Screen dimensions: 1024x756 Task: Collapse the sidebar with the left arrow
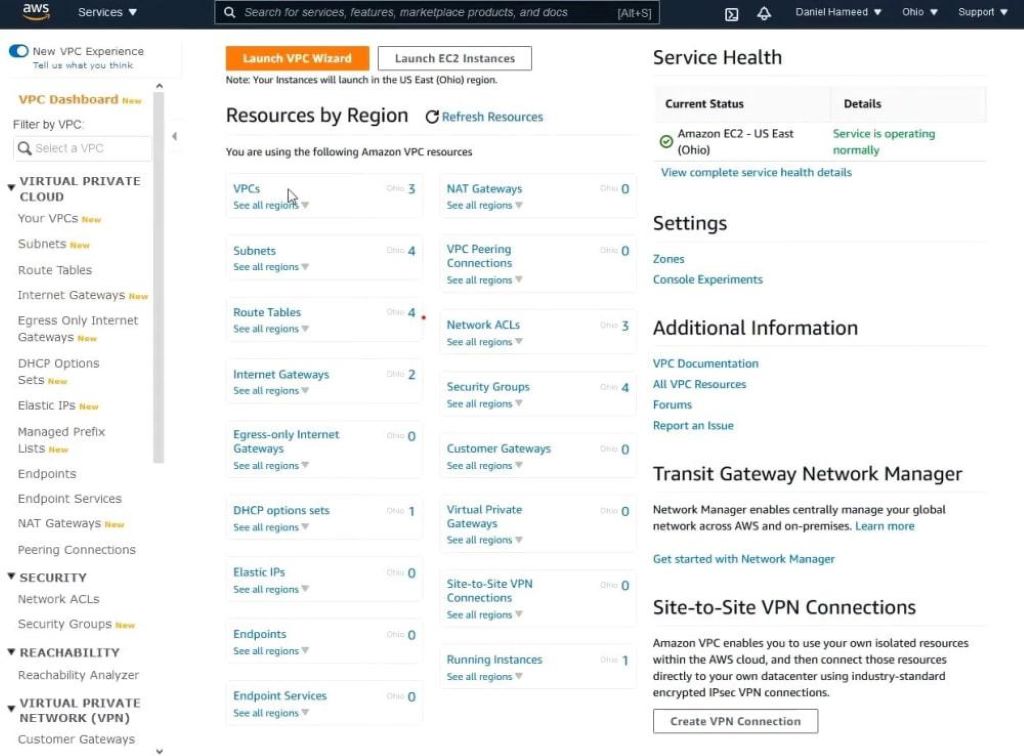coord(174,136)
